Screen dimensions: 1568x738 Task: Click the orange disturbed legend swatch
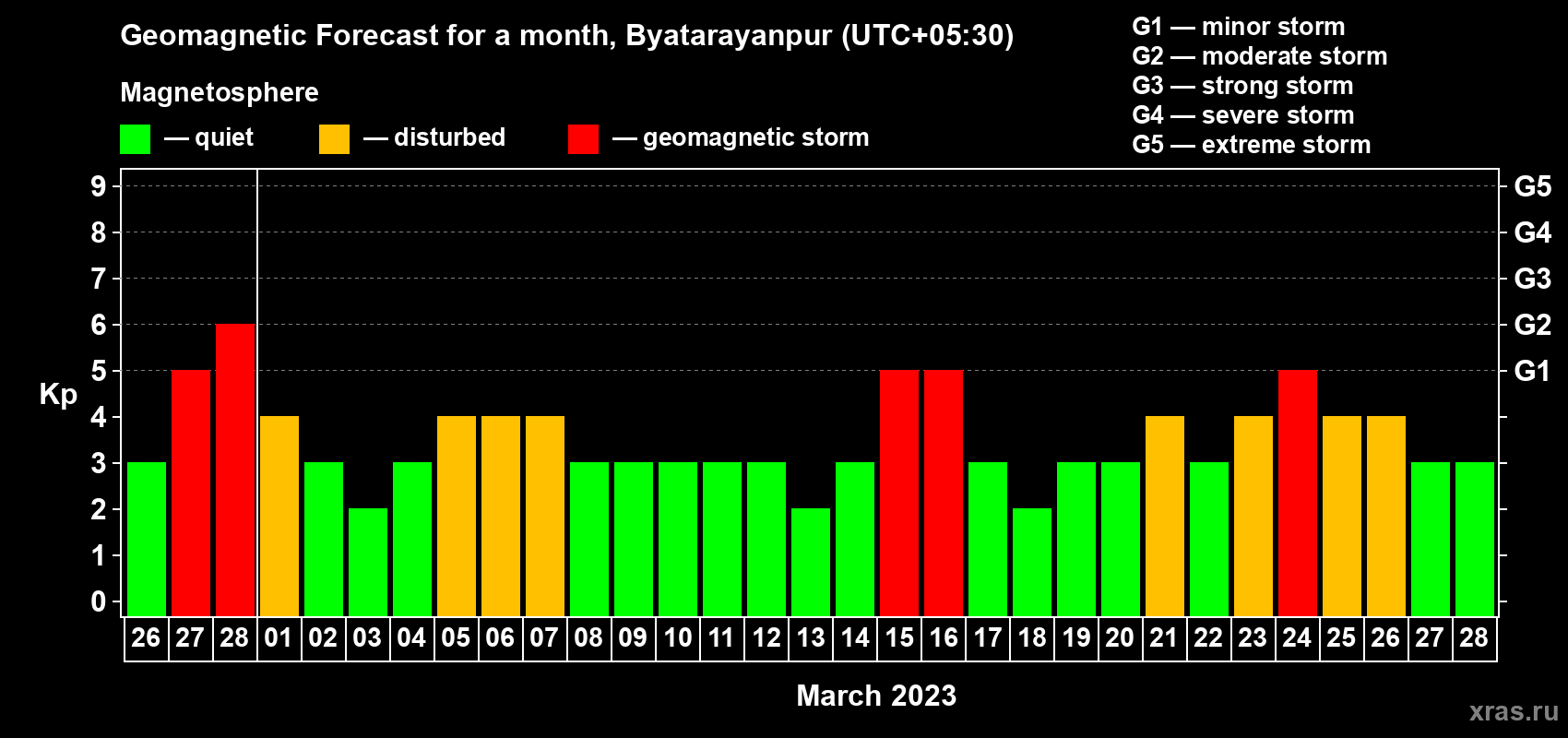(x=335, y=139)
